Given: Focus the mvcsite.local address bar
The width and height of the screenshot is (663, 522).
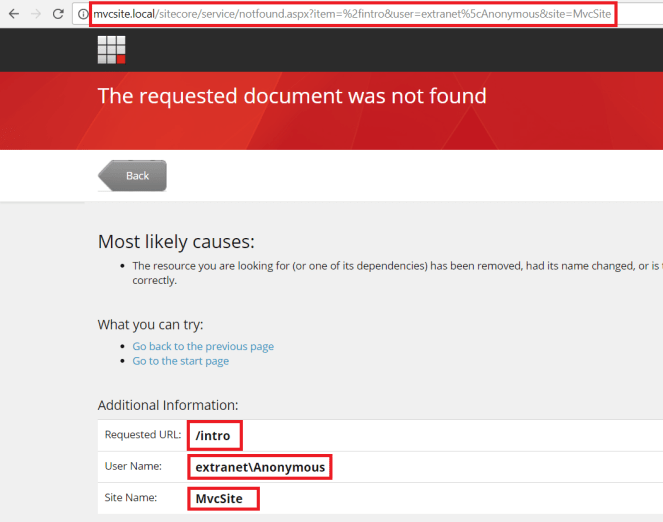Looking at the screenshot, I should (350, 14).
